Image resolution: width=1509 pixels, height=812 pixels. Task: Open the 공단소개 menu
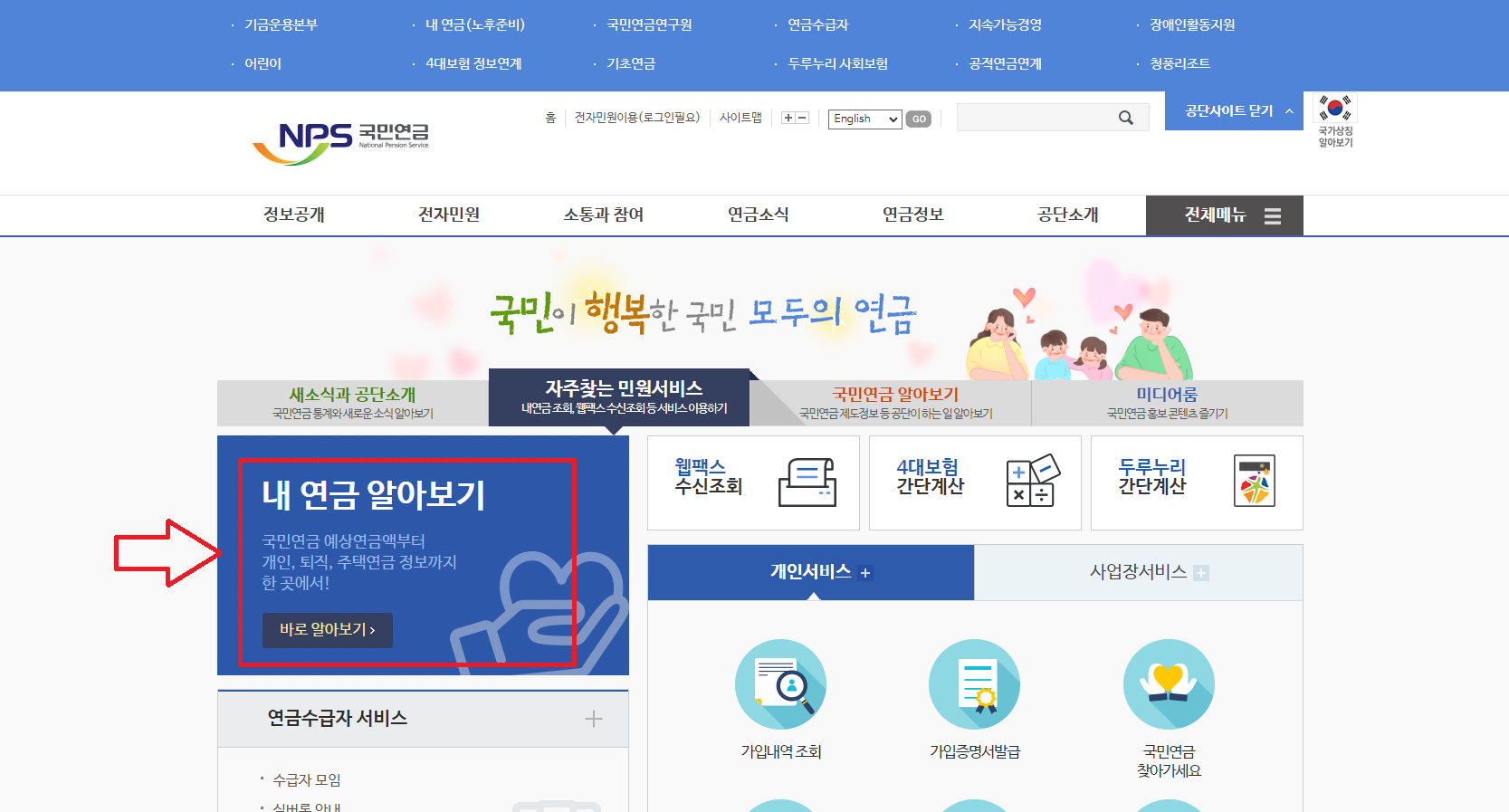pos(1068,215)
